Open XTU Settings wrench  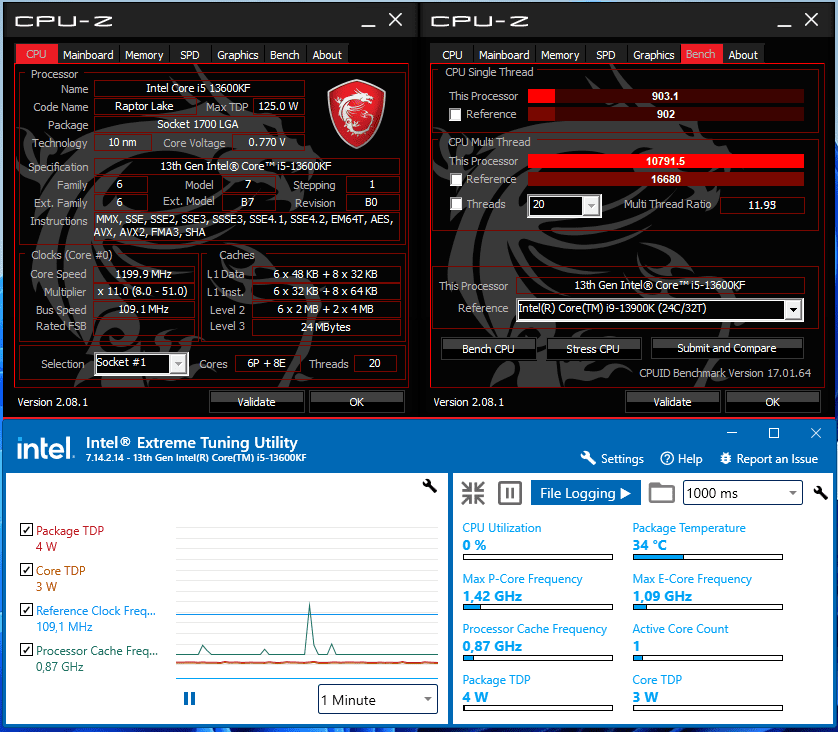click(612, 458)
